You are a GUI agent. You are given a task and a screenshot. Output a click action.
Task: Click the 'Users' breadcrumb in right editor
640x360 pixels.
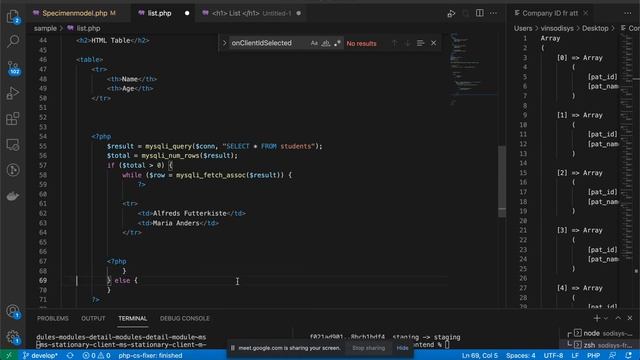[x=523, y=28]
